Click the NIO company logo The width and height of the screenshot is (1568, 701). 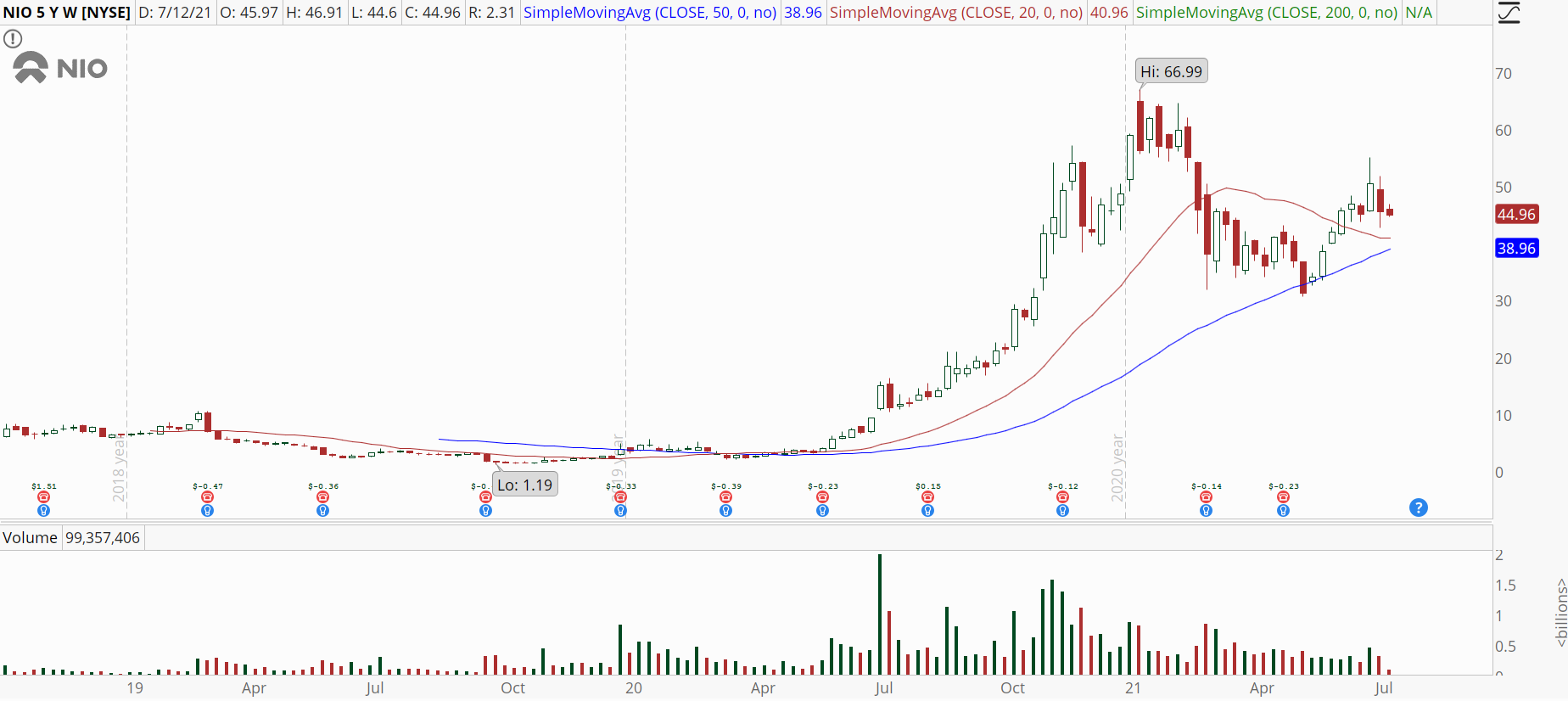pos(61,68)
